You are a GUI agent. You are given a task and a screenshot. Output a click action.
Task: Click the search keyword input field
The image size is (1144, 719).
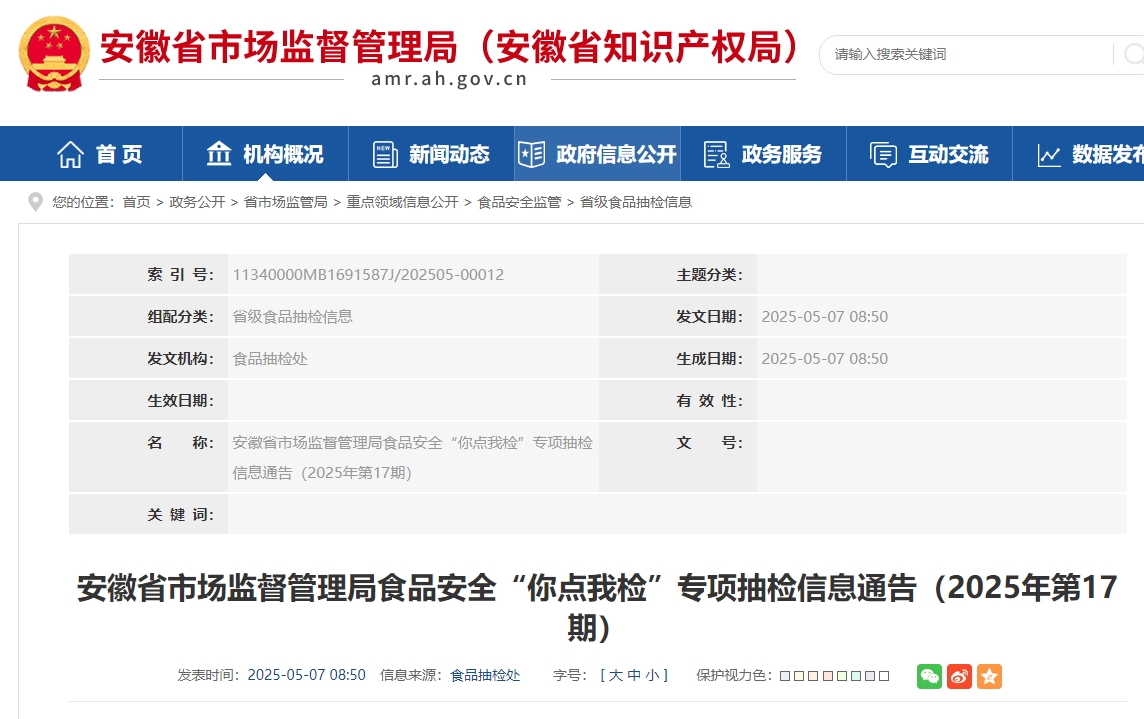[x=965, y=55]
